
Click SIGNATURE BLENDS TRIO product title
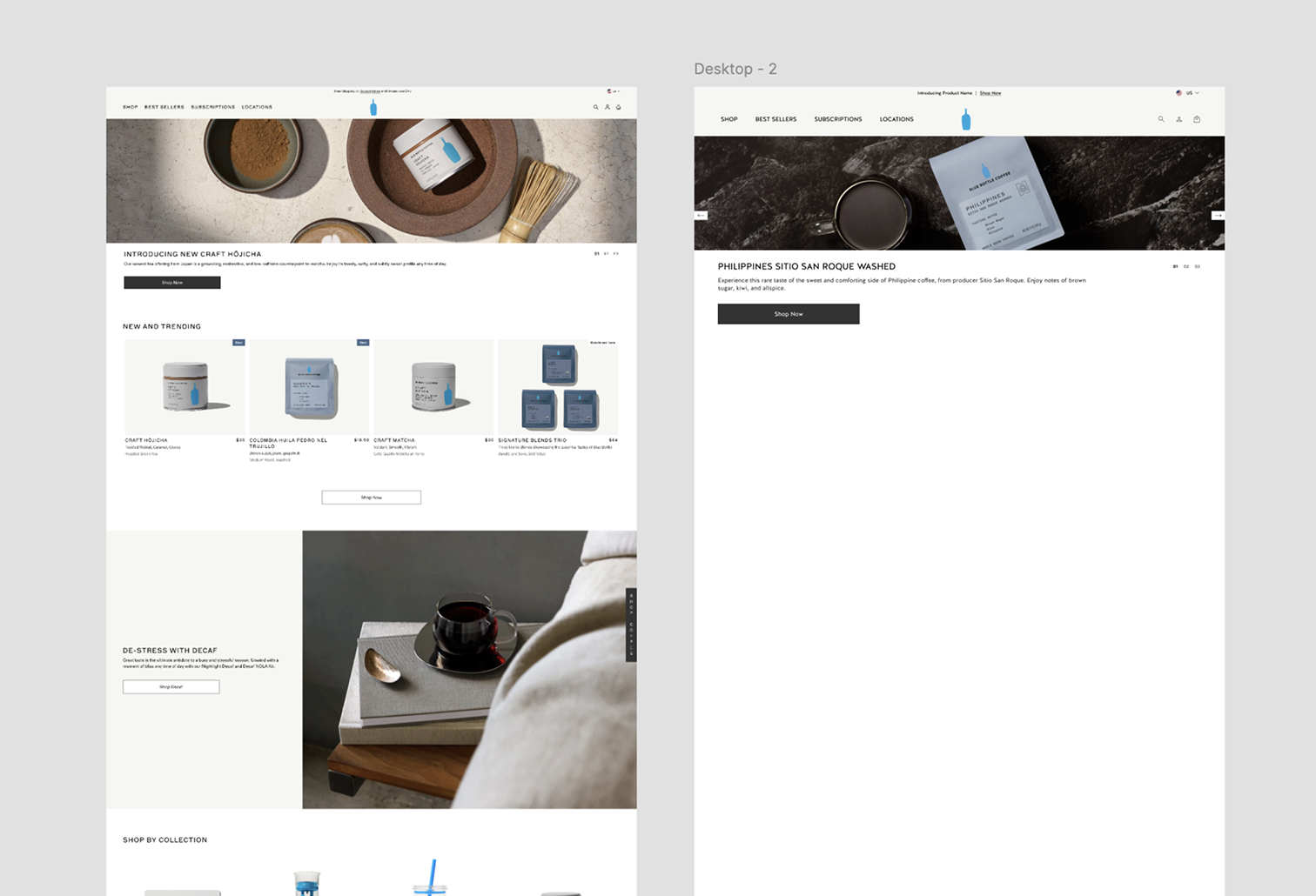pyautogui.click(x=532, y=440)
